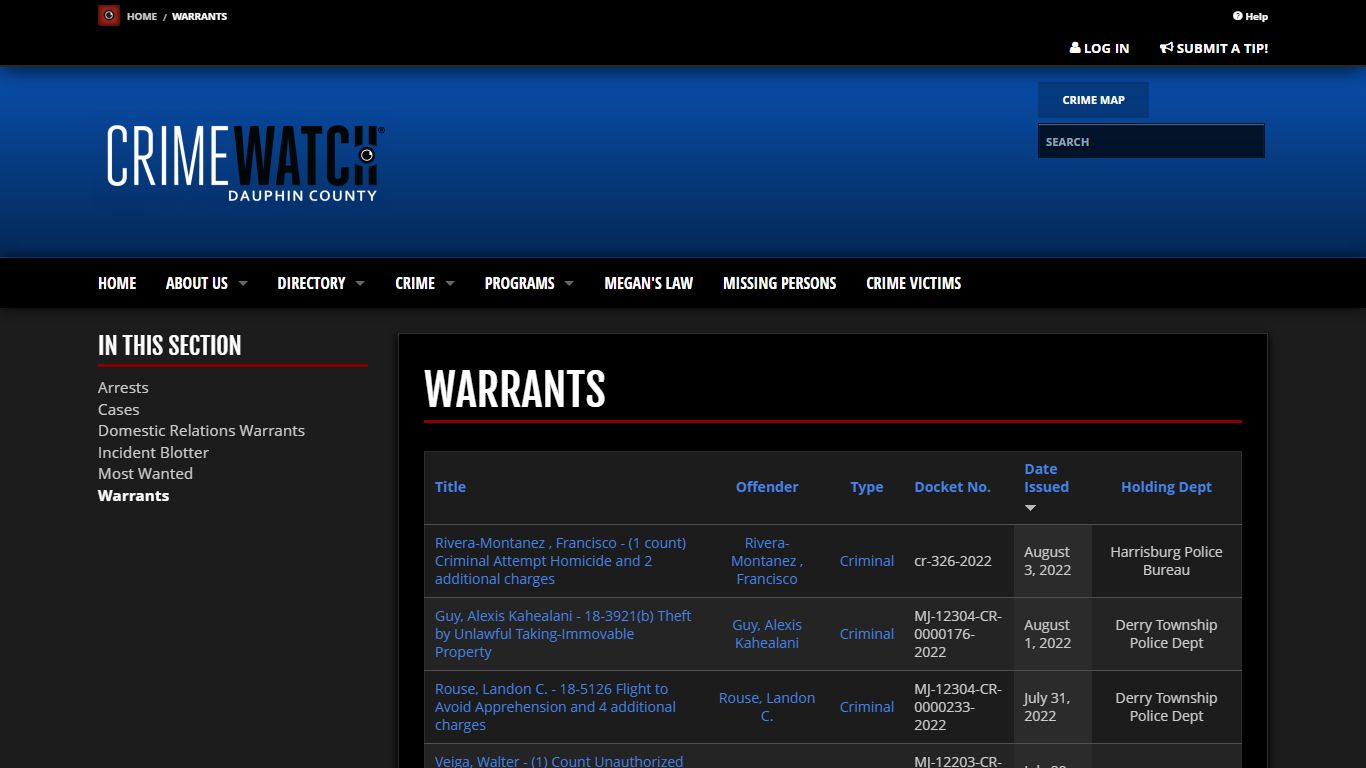Open MISSING PERSONS menu item
This screenshot has width=1366, height=768.
tap(779, 283)
